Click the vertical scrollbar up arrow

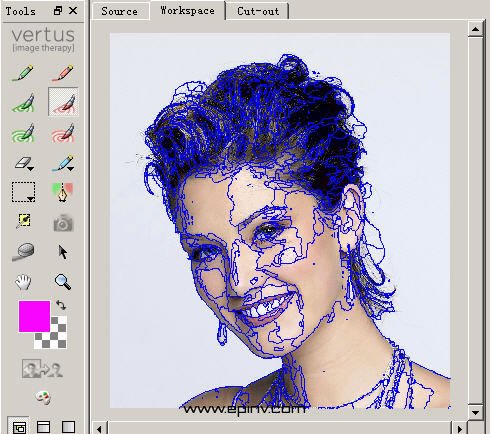click(x=475, y=29)
